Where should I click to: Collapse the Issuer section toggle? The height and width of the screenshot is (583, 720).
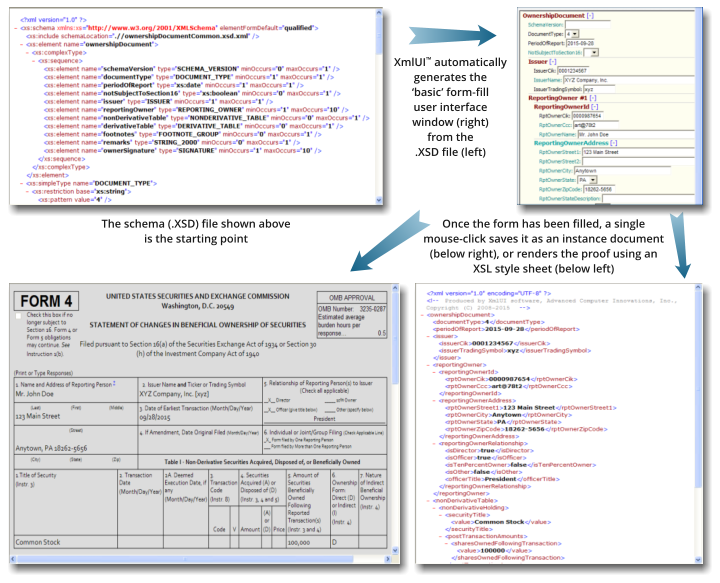point(552,62)
